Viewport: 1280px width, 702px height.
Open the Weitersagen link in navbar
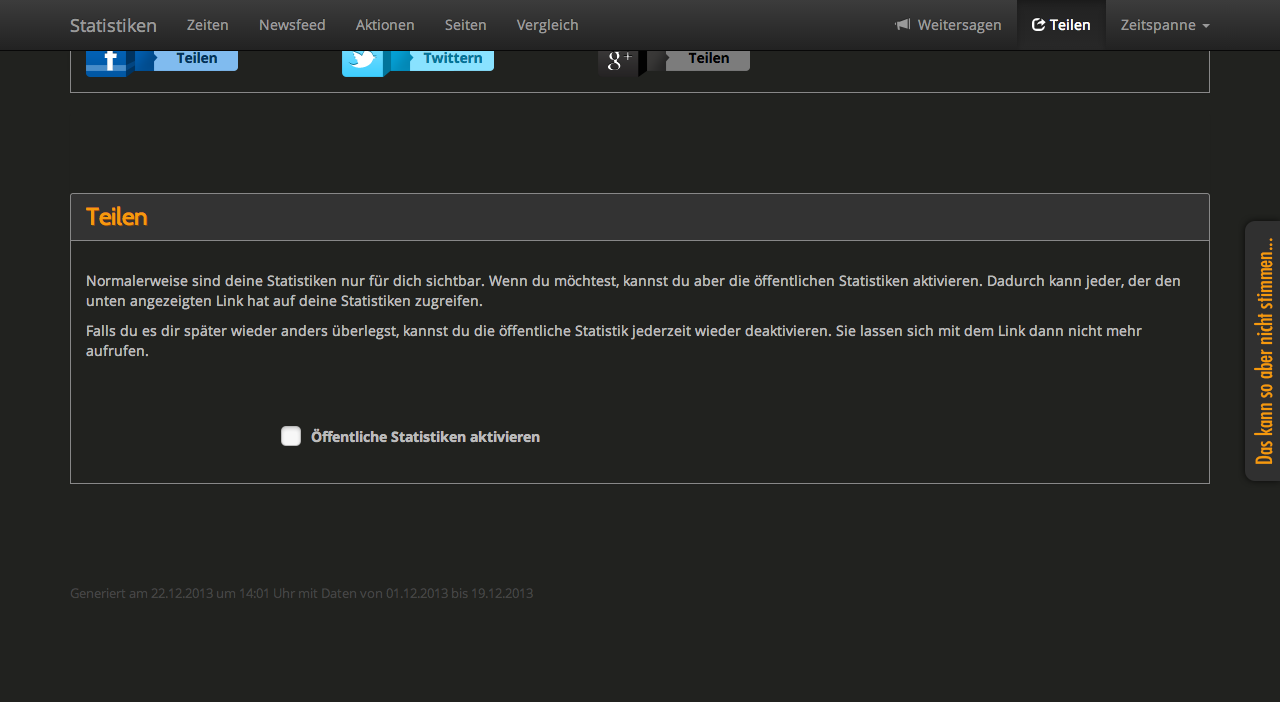point(959,25)
